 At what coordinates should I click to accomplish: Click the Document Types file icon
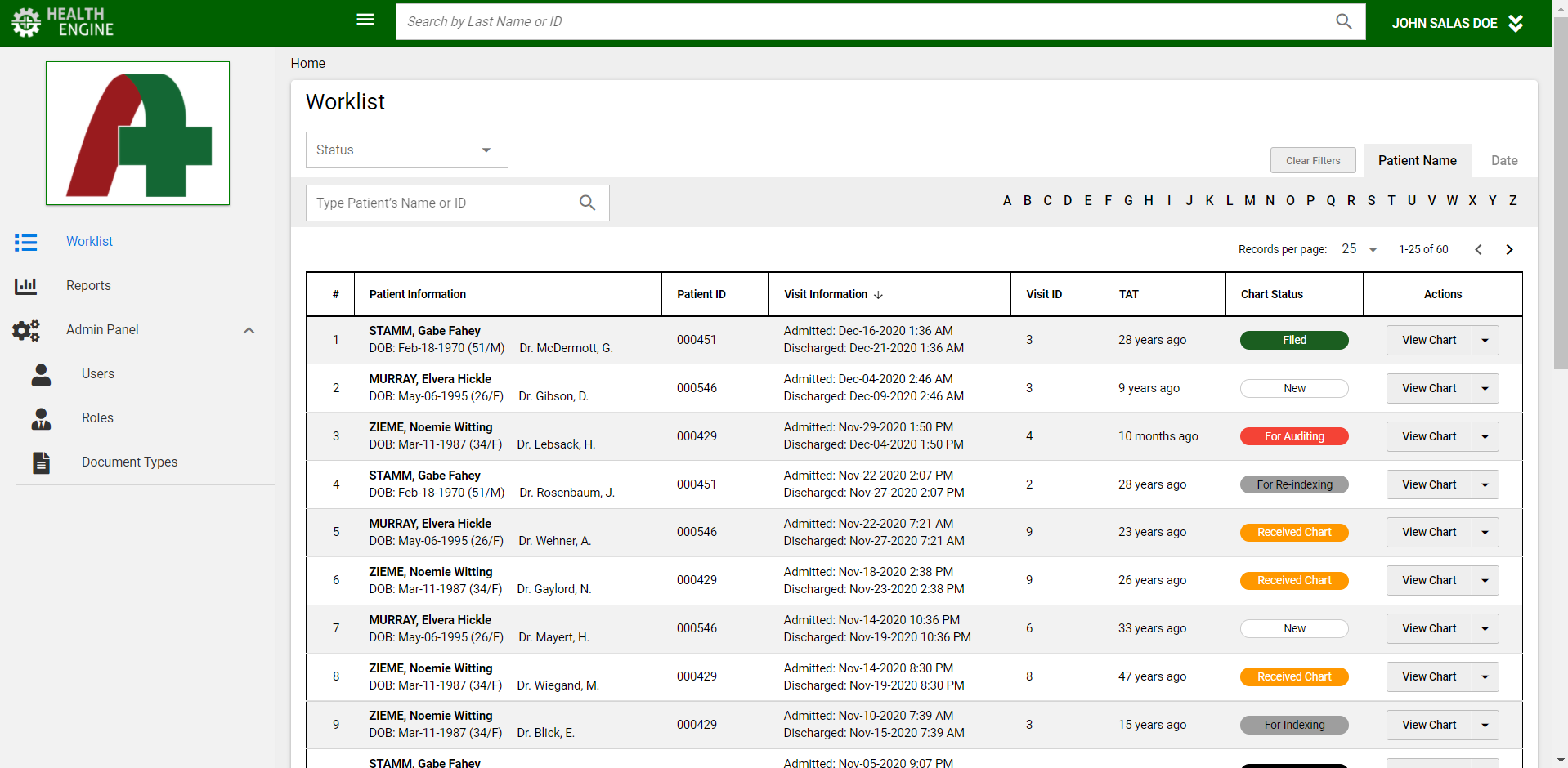pyautogui.click(x=41, y=462)
